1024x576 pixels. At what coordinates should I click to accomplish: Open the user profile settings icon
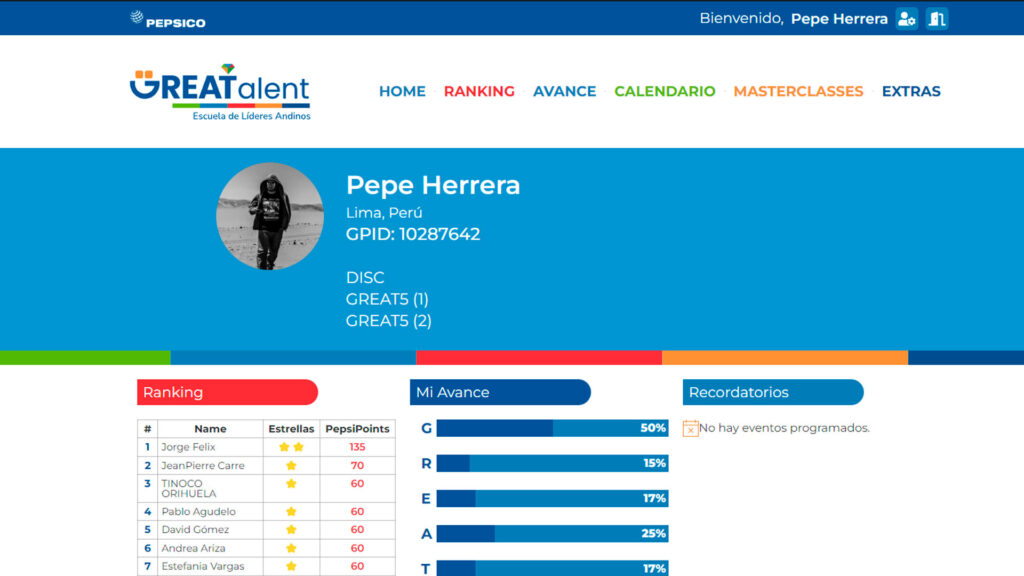coord(906,19)
